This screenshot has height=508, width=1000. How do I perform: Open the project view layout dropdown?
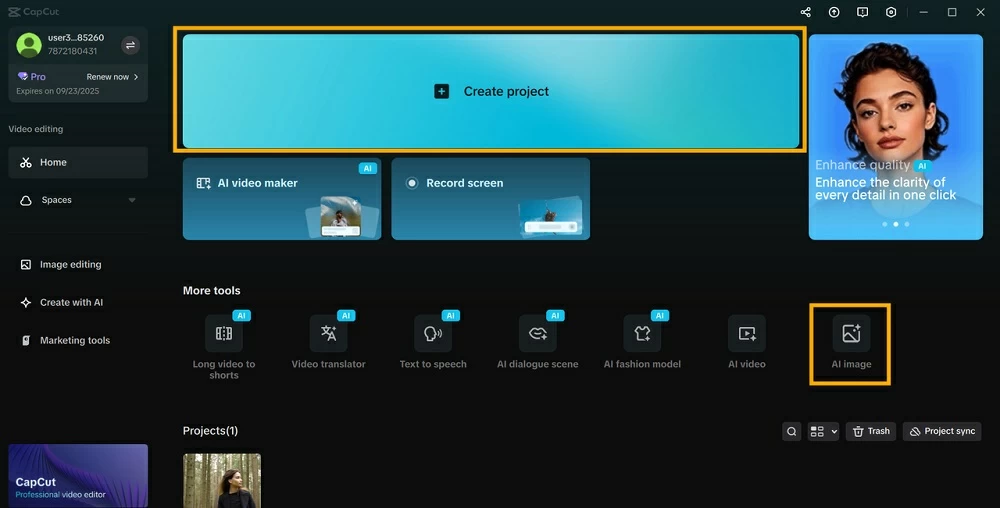(x=824, y=431)
